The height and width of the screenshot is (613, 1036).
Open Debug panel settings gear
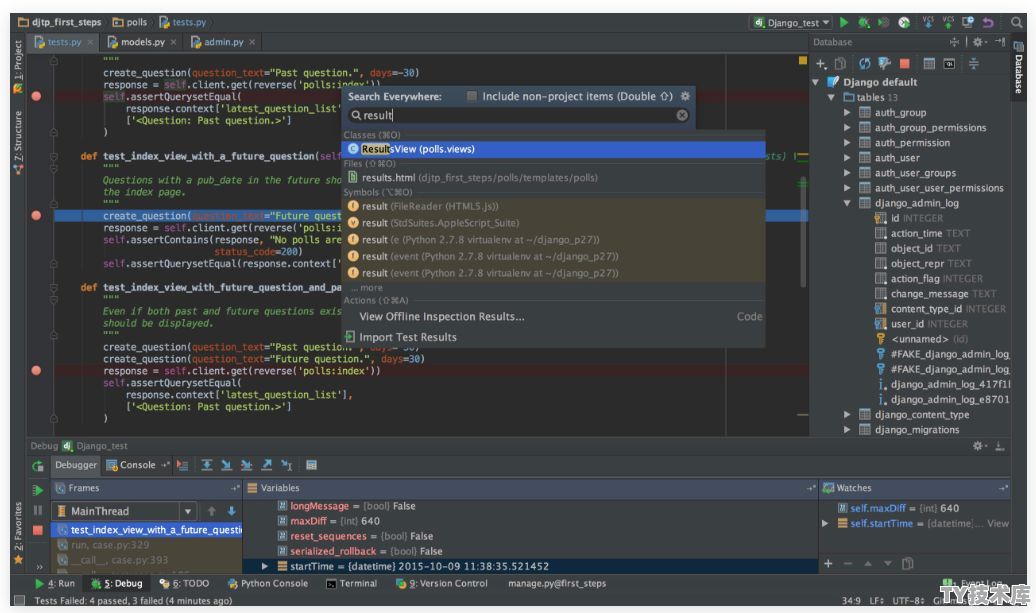[979, 447]
